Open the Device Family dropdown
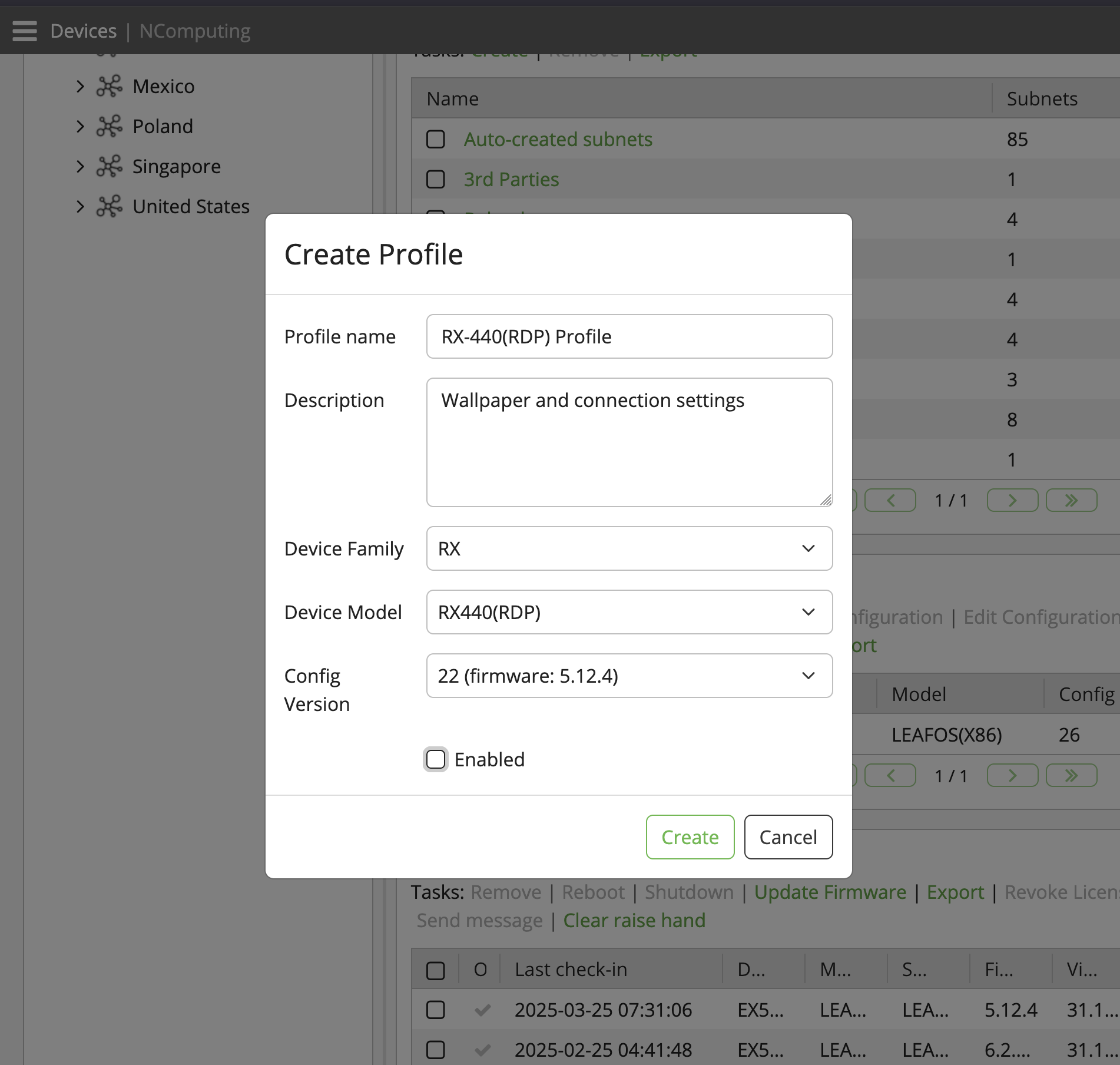The width and height of the screenshot is (1120, 1065). coord(629,548)
